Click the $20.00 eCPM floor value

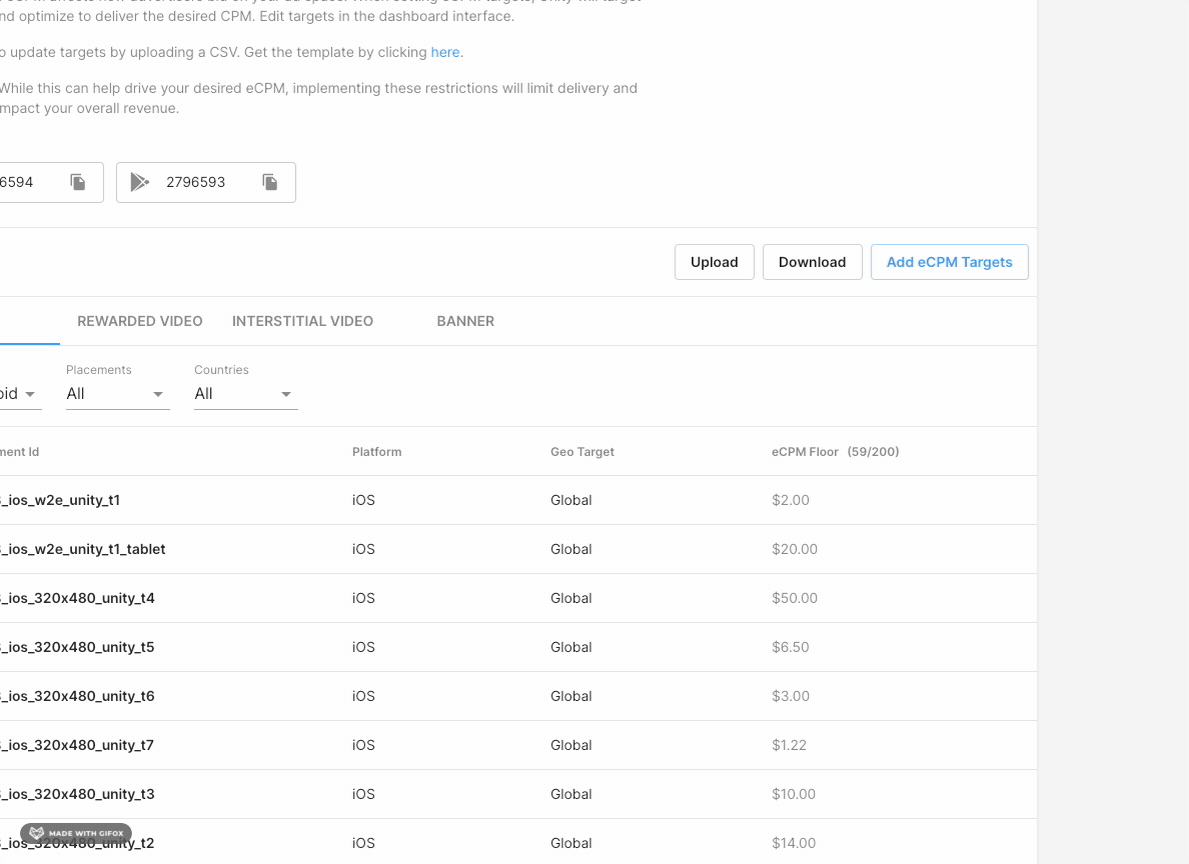pyautogui.click(x=794, y=549)
